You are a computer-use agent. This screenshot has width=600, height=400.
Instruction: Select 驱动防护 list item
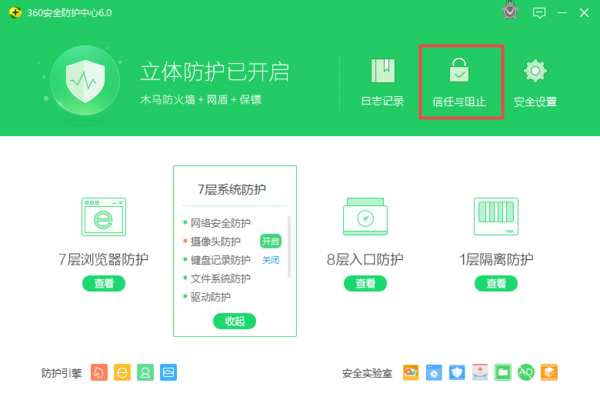coord(210,297)
